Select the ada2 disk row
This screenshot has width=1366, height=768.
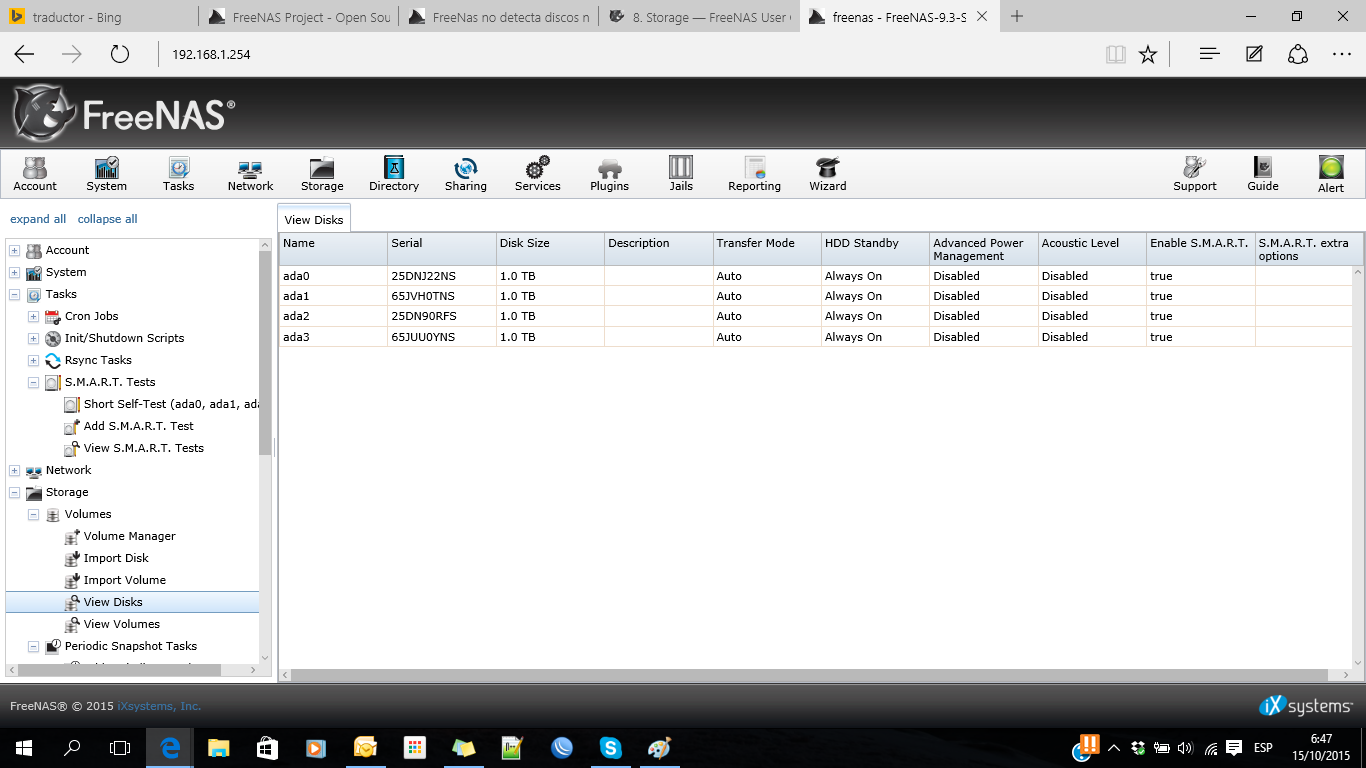pyautogui.click(x=815, y=316)
